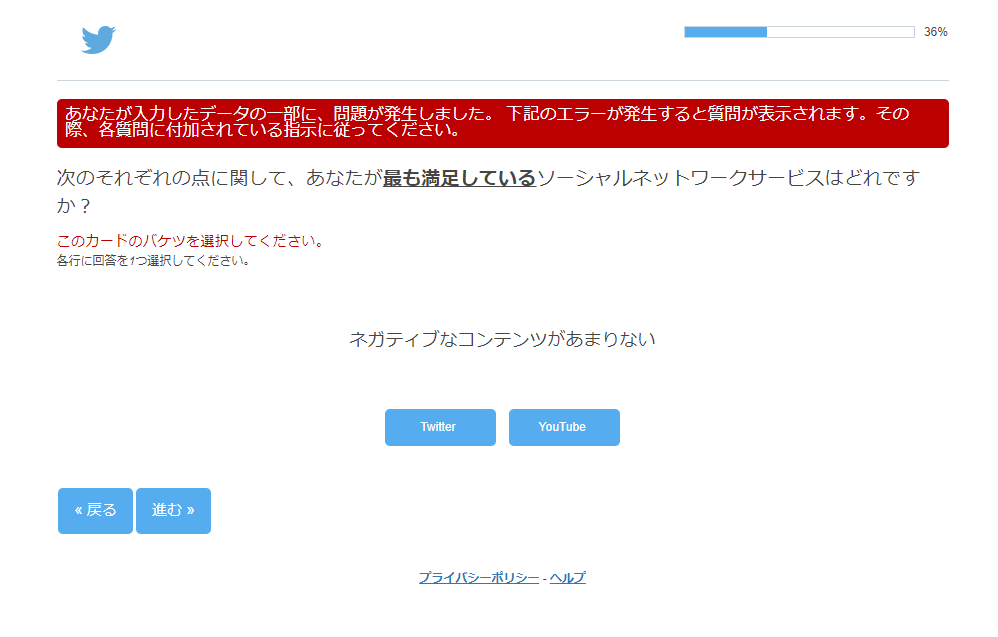Viewport: 998px width, 637px height.
Task: Open the プライバシーポリシー link
Action: [478, 578]
